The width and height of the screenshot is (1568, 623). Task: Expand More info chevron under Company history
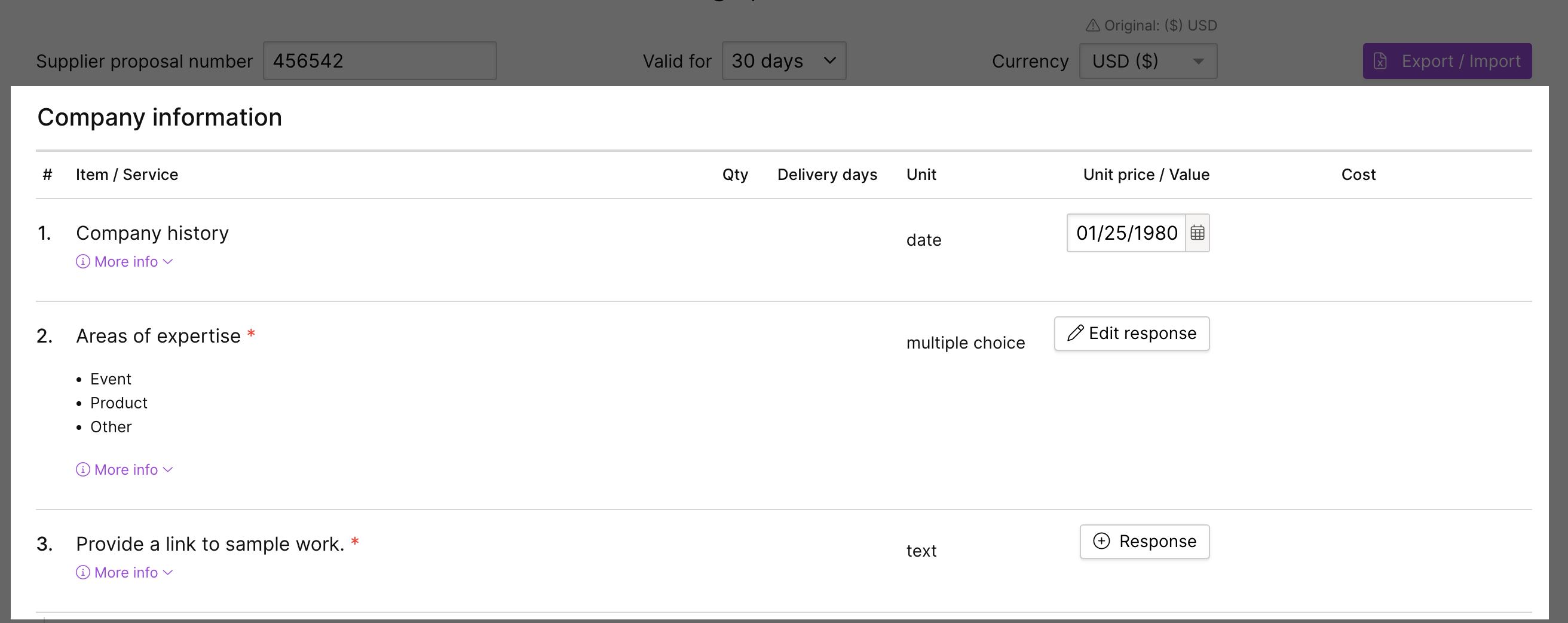tap(169, 261)
